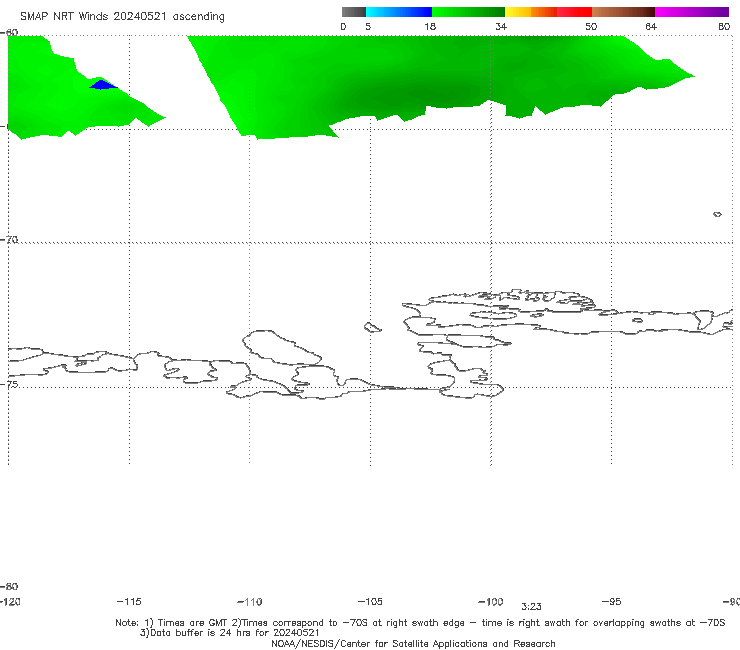Click the small island outline near -105 longitude
Screen dimensions: 740x650
tap(372, 327)
